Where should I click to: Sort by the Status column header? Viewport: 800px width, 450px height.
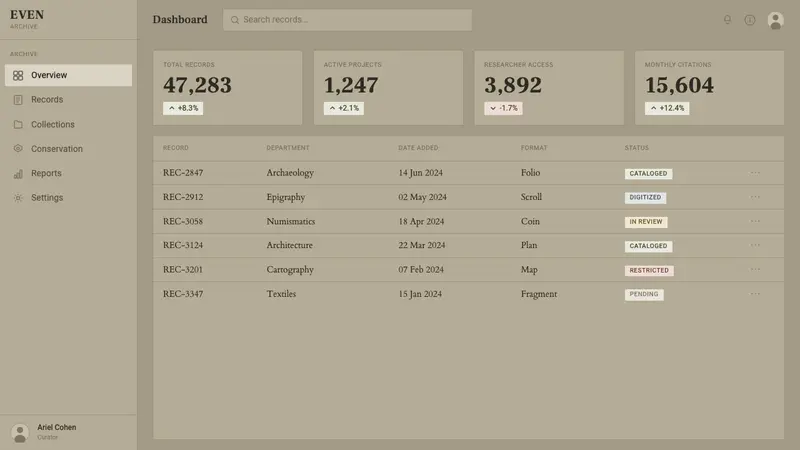pos(637,148)
